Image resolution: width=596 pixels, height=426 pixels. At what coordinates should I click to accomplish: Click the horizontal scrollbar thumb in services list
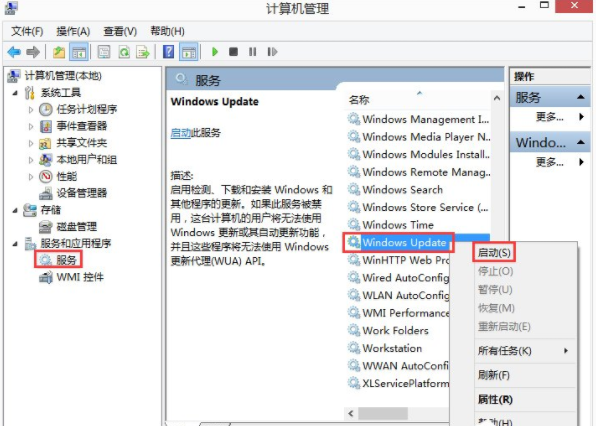pyautogui.click(x=383, y=413)
